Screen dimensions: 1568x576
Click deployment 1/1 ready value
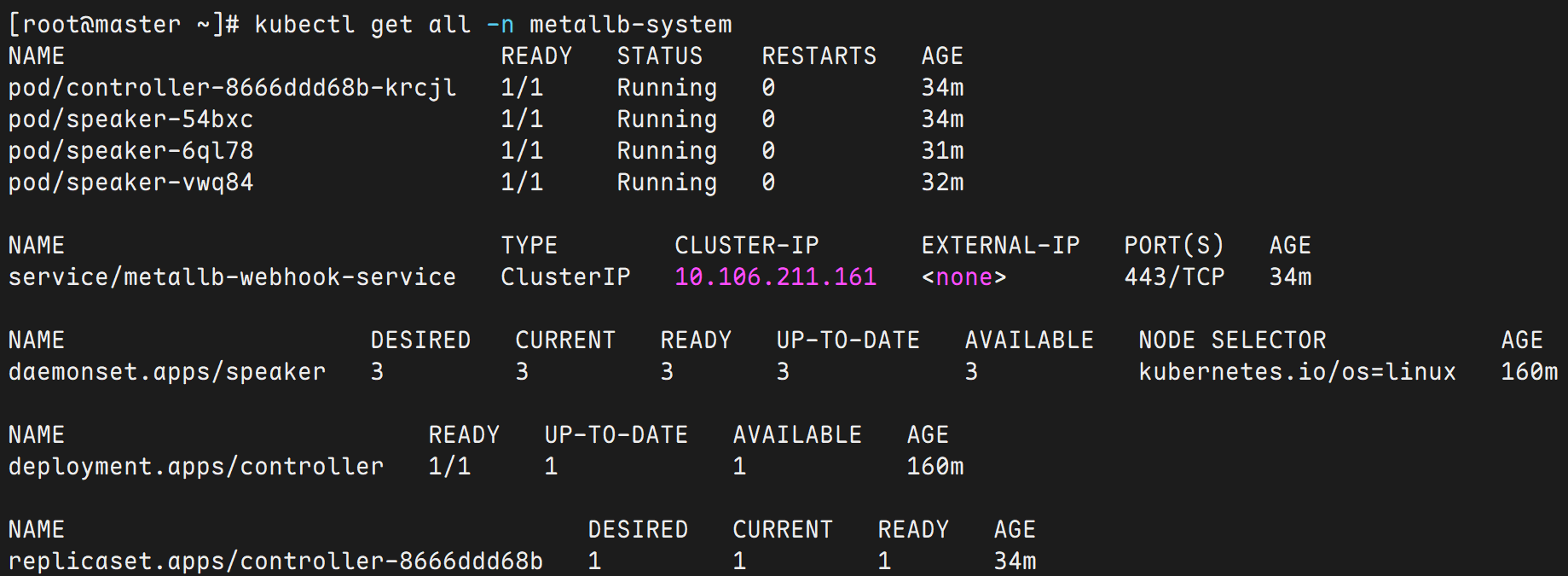[x=449, y=467]
